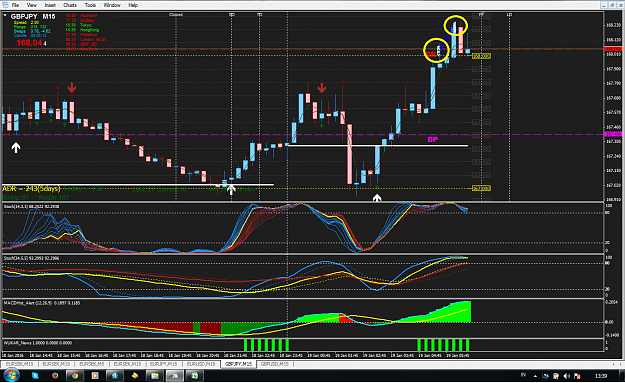Image resolution: width=625 pixels, height=383 pixels.
Task: Click the magenta DP pivot label
Action: coord(432,139)
